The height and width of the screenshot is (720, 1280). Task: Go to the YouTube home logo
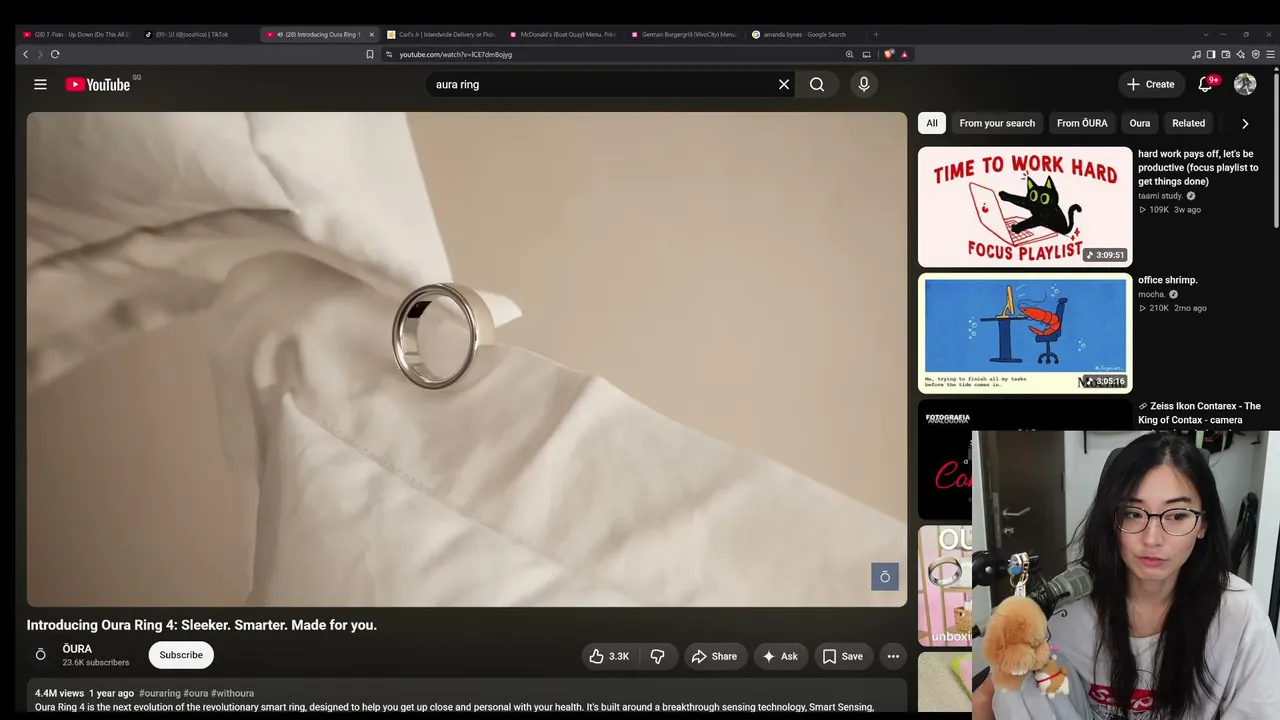click(x=98, y=85)
